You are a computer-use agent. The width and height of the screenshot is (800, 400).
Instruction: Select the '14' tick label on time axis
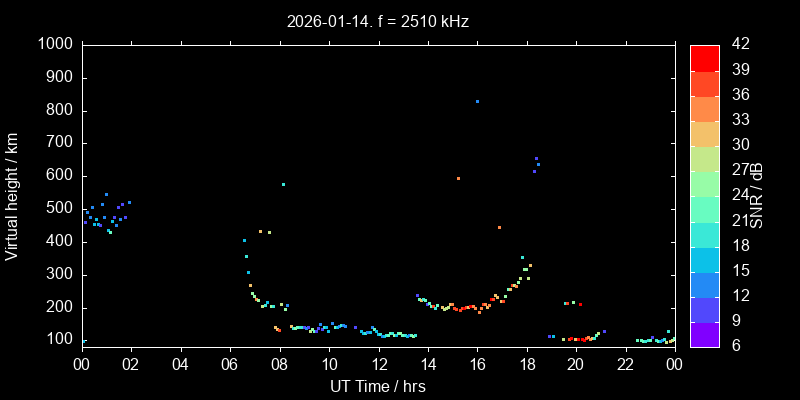(x=428, y=365)
